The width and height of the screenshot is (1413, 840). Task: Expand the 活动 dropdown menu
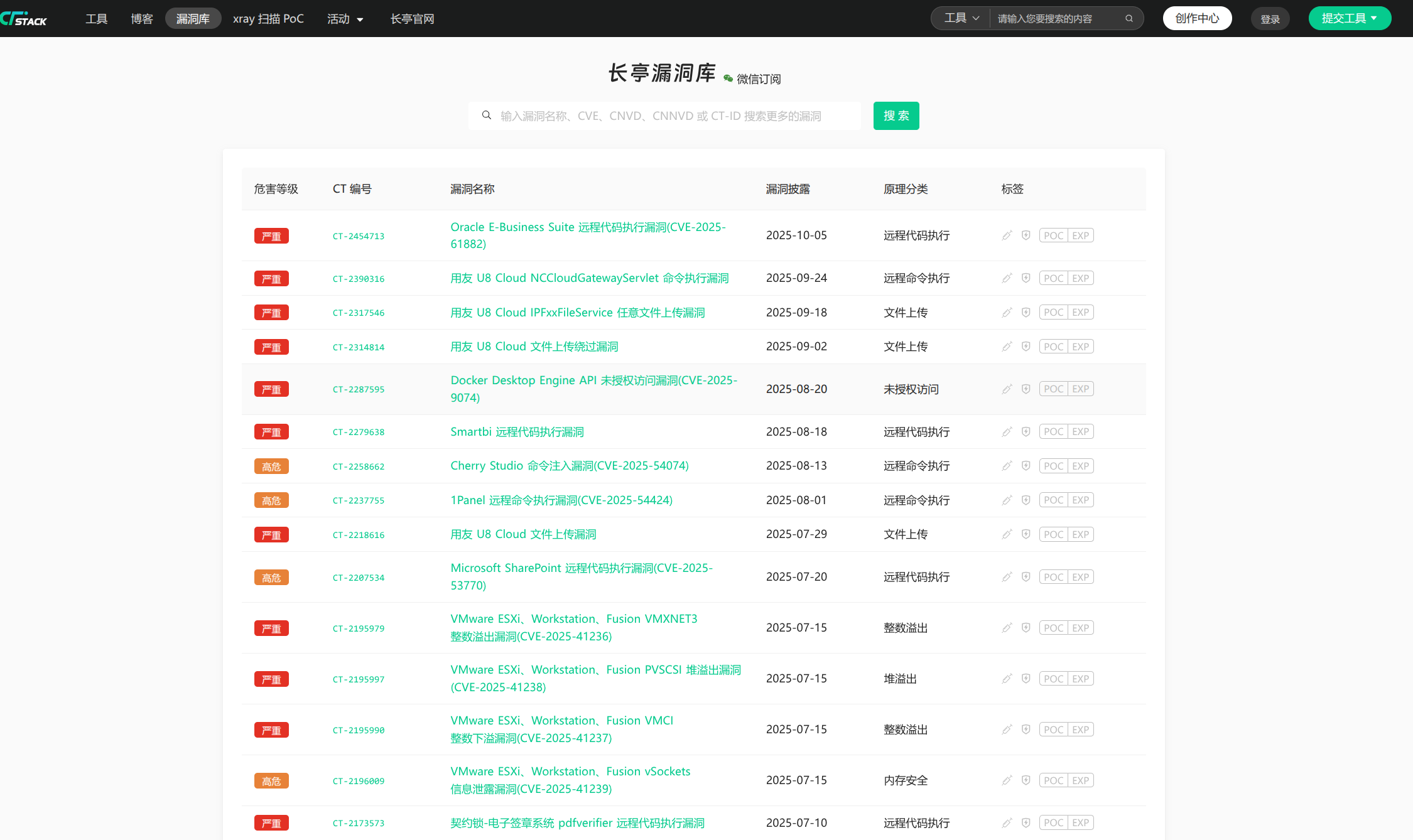(x=345, y=19)
